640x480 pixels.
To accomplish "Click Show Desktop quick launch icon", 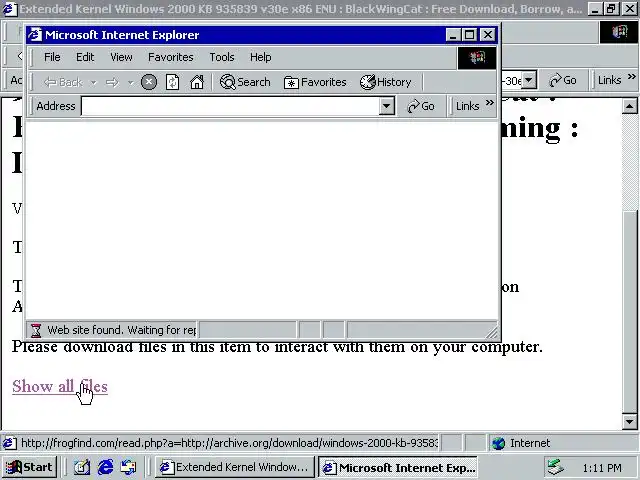I will 82,467.
